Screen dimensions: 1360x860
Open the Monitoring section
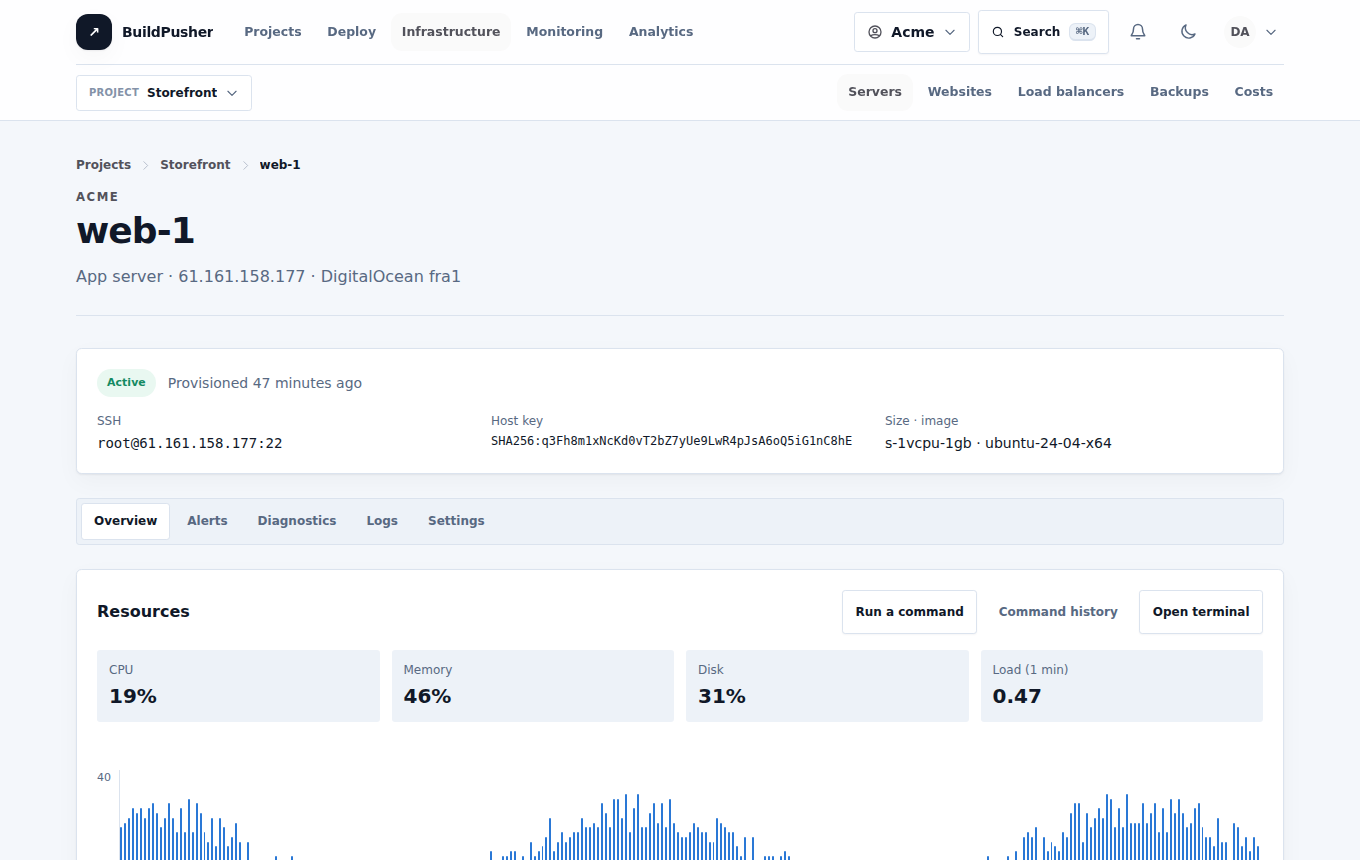[x=565, y=32]
